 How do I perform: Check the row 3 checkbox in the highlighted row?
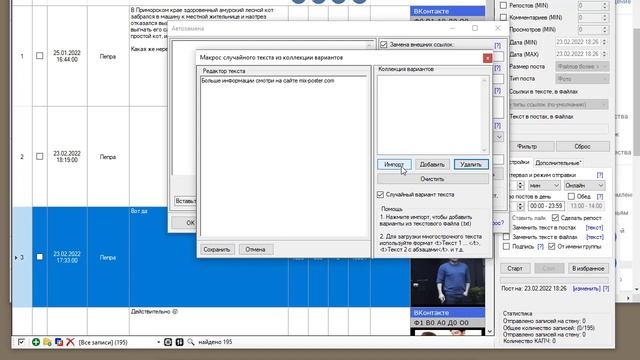click(x=40, y=257)
